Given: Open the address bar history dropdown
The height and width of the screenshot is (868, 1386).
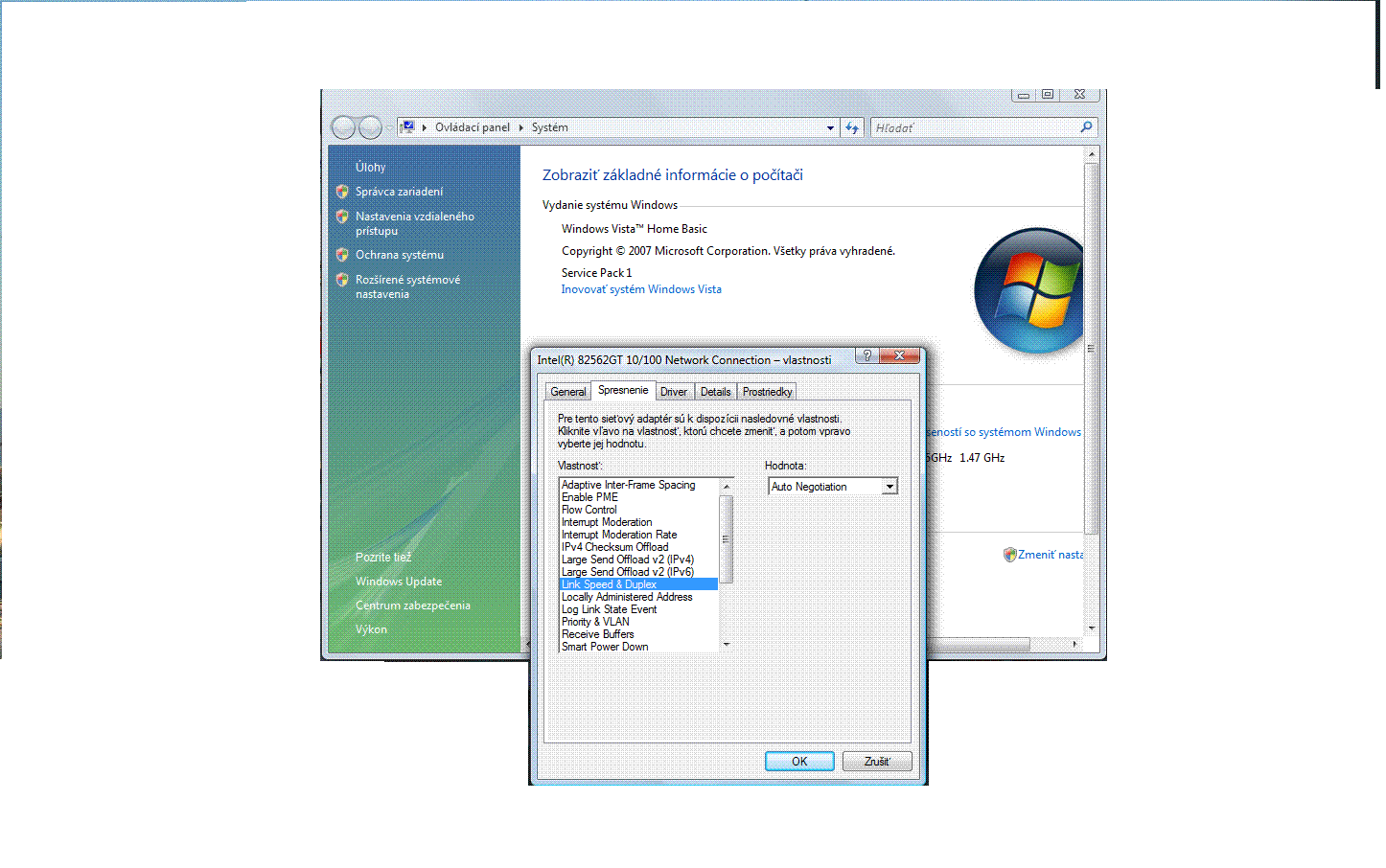Looking at the screenshot, I should point(830,127).
